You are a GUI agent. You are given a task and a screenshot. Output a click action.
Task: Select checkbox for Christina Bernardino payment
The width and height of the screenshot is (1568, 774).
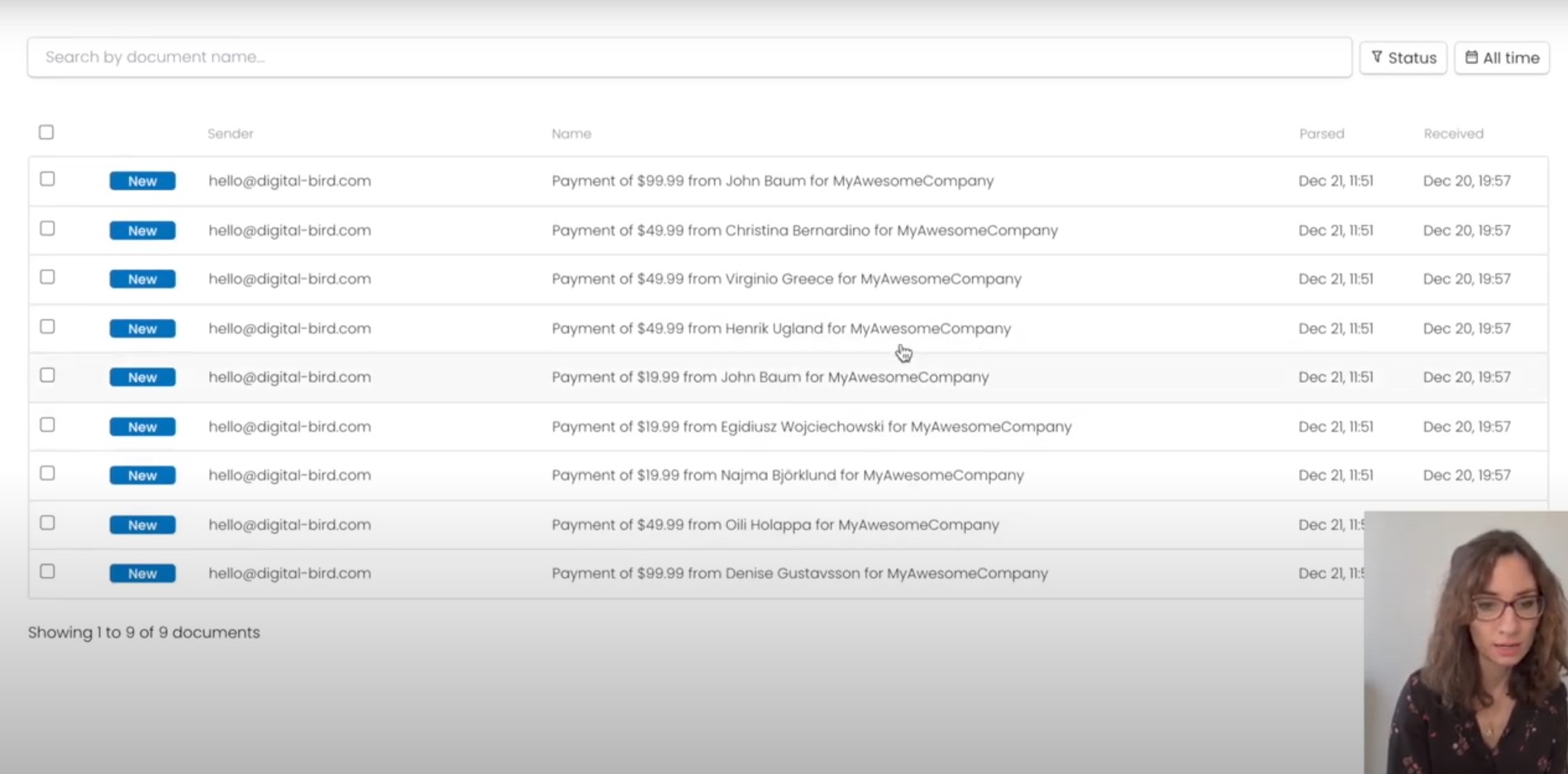pyautogui.click(x=47, y=228)
